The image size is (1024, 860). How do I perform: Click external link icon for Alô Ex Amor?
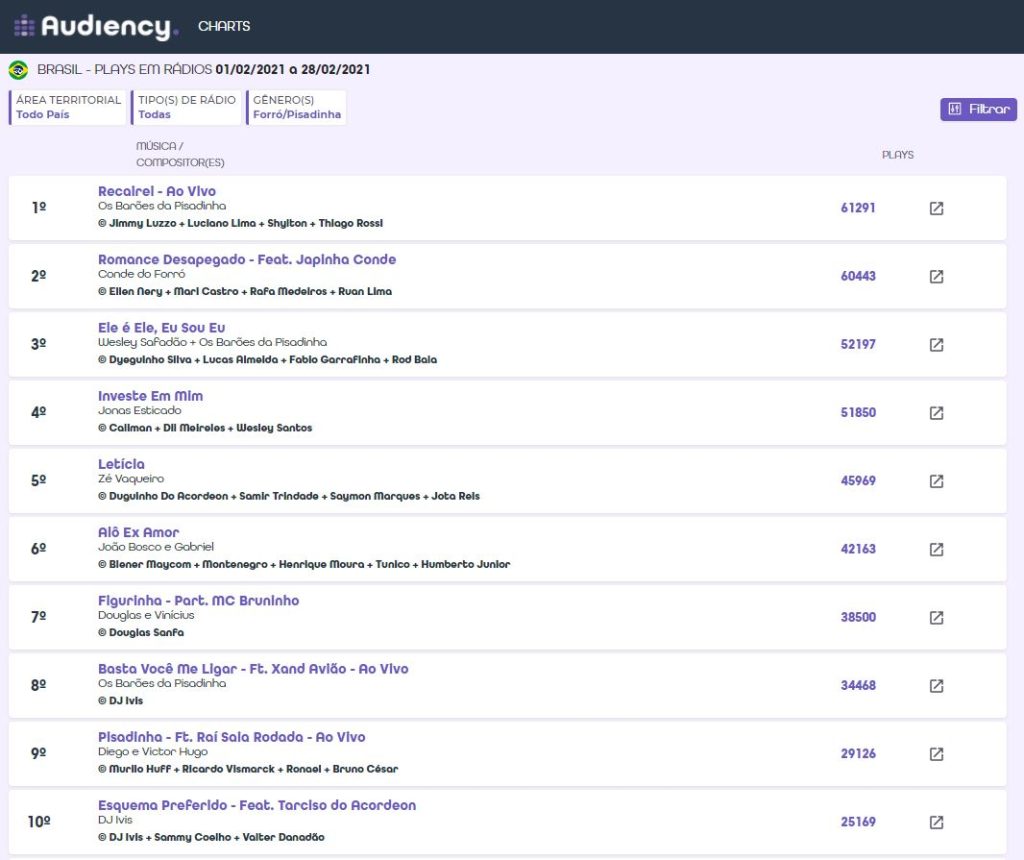pos(936,549)
